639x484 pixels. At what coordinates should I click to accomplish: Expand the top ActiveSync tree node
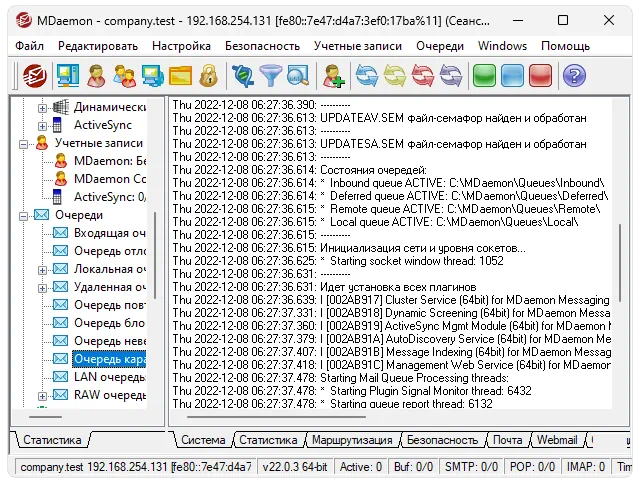pos(42,126)
